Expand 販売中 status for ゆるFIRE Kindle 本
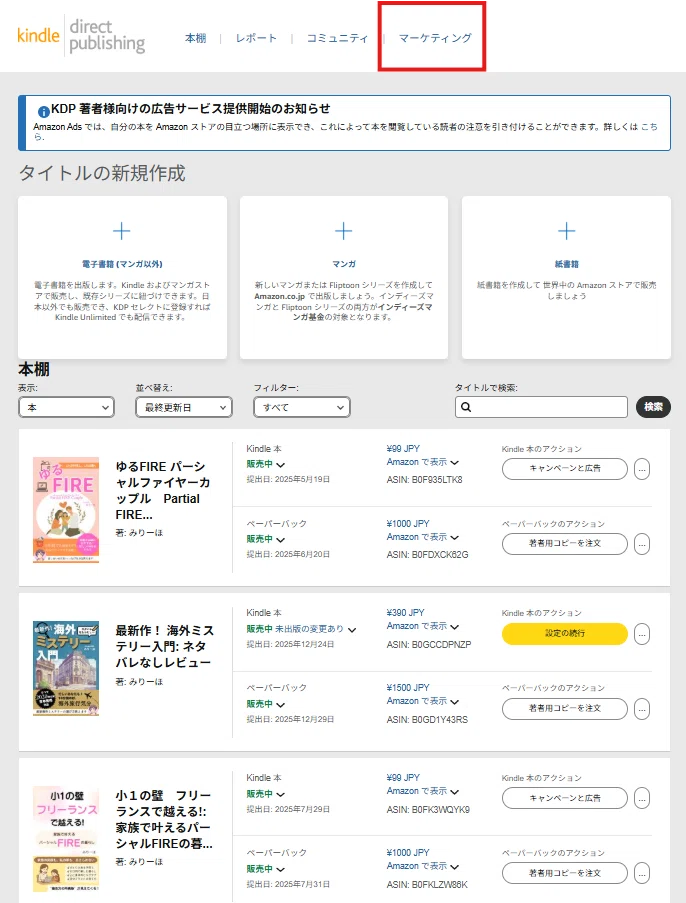Image resolution: width=686 pixels, height=903 pixels. coord(266,464)
